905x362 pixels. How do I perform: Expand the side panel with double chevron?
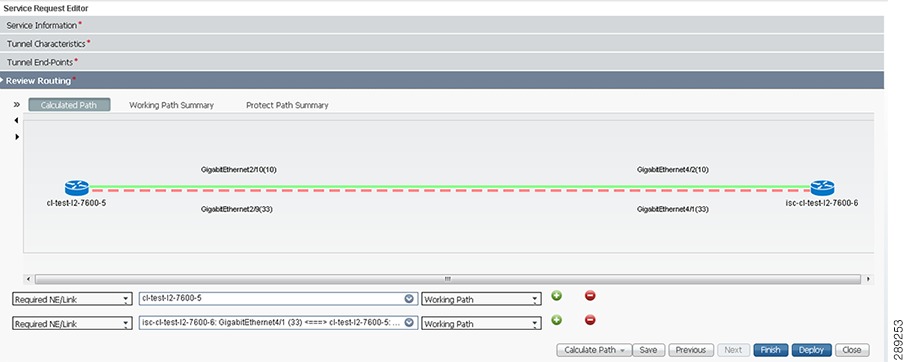[16, 105]
